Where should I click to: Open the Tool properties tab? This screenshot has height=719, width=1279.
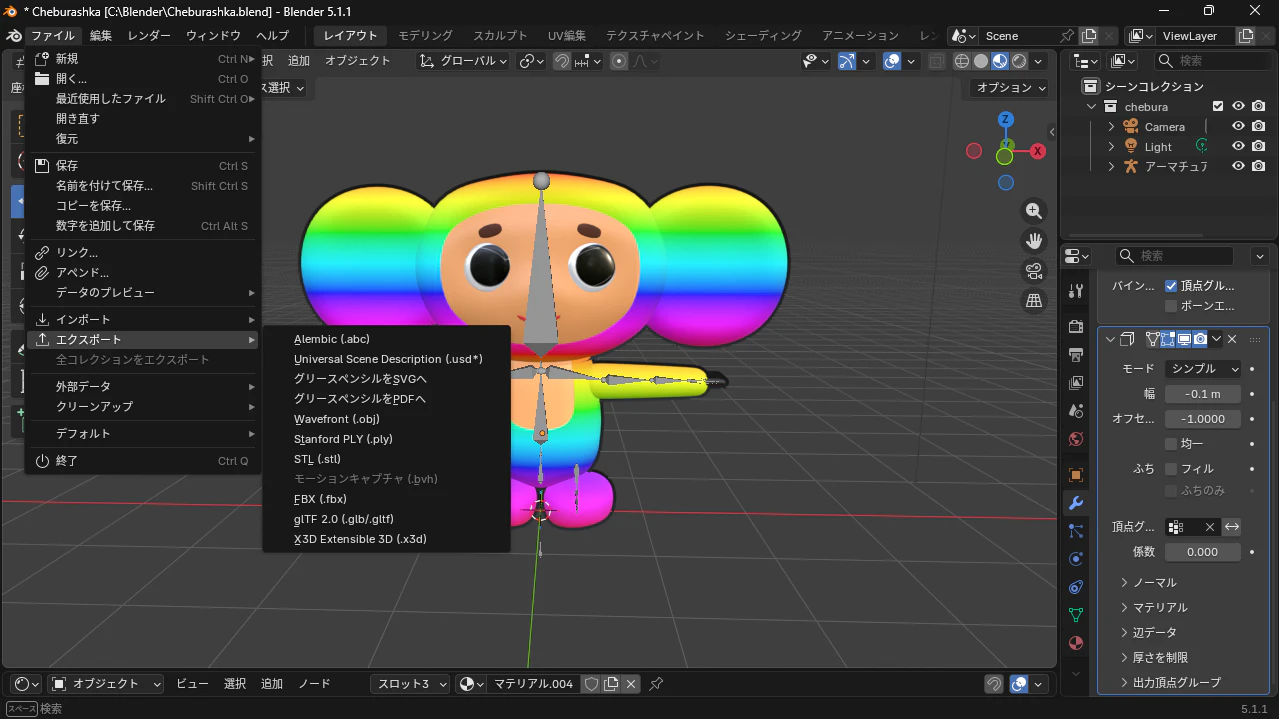[x=1076, y=291]
